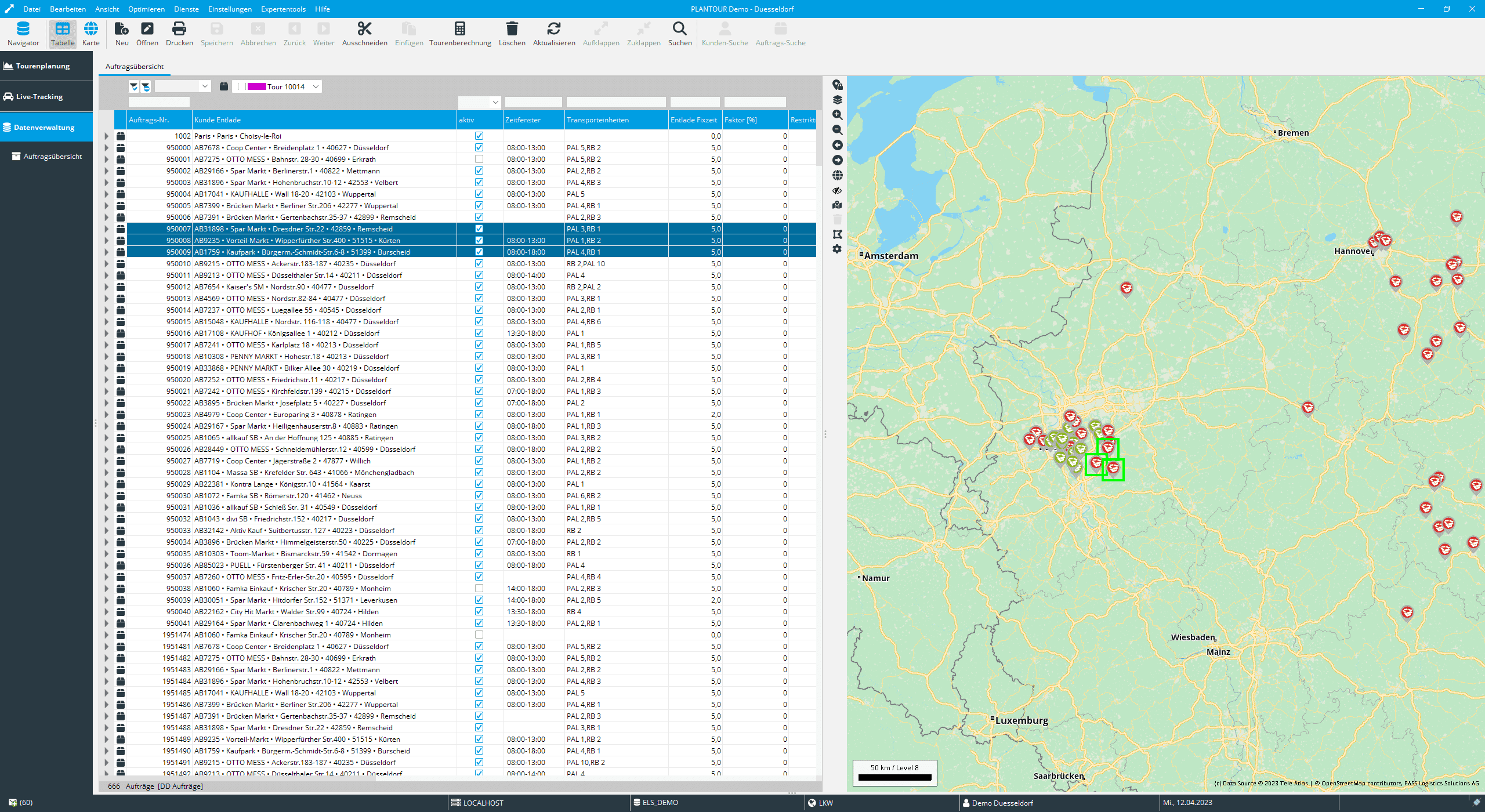
Task: Expand row of order 950010 Ackerstr.
Action: tap(107, 263)
